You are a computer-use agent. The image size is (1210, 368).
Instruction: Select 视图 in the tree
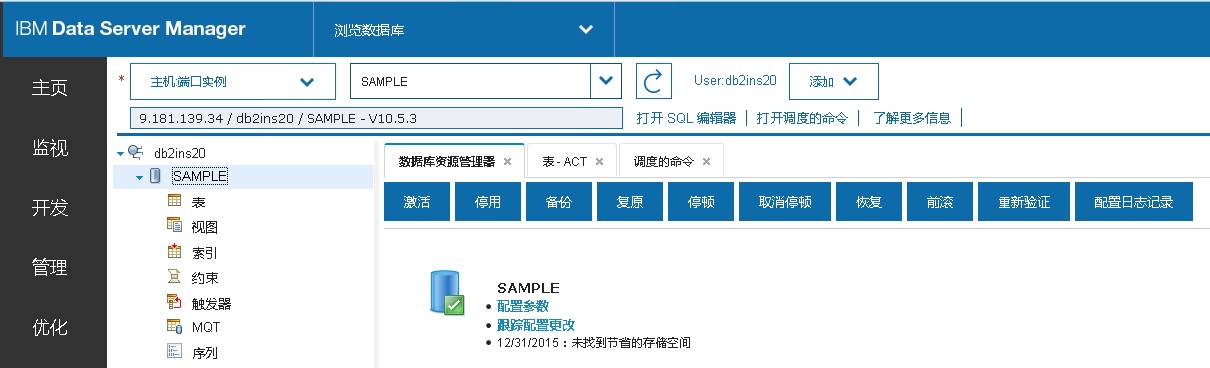pyautogui.click(x=204, y=227)
